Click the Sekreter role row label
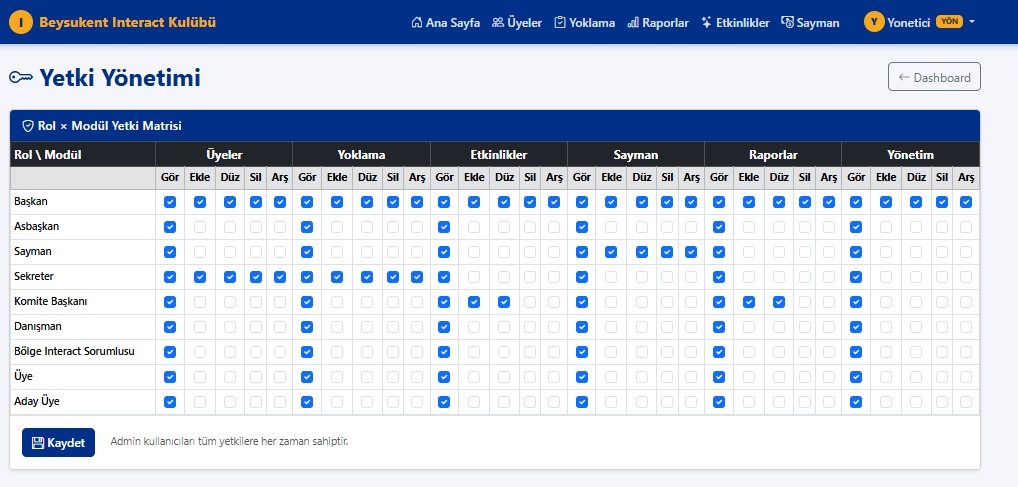 point(33,277)
